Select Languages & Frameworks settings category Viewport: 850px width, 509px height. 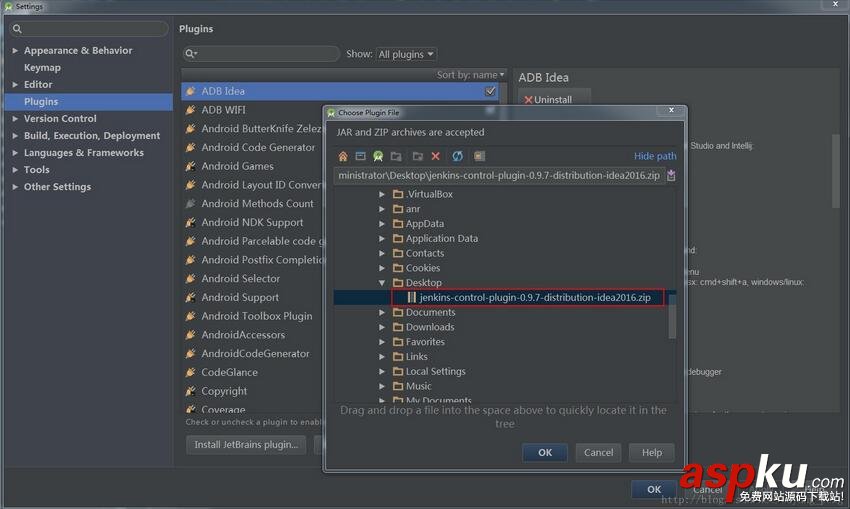click(x=83, y=153)
